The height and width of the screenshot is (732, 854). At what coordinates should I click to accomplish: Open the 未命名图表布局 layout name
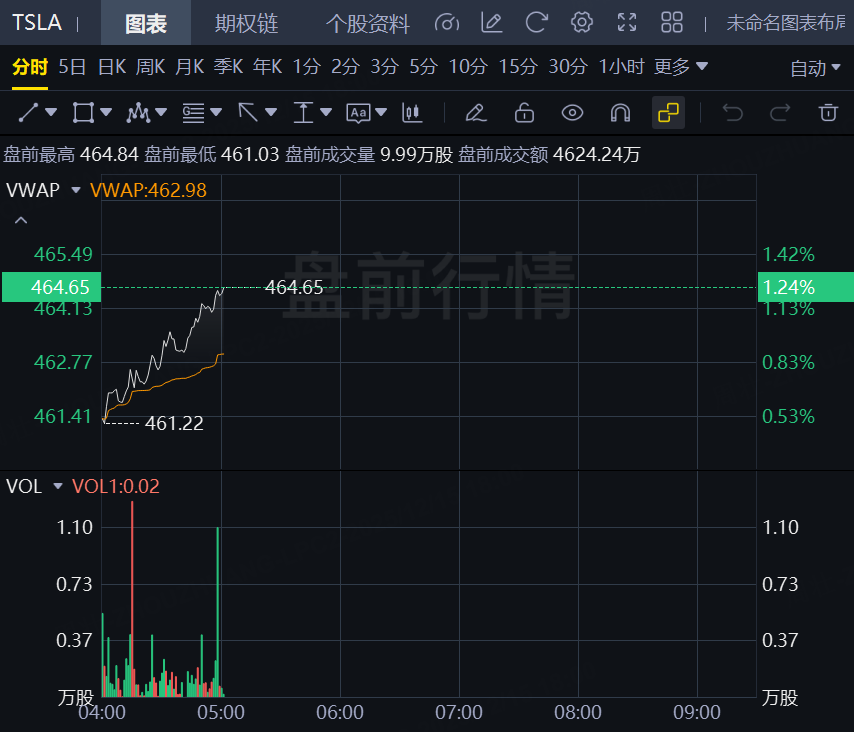pos(785,23)
